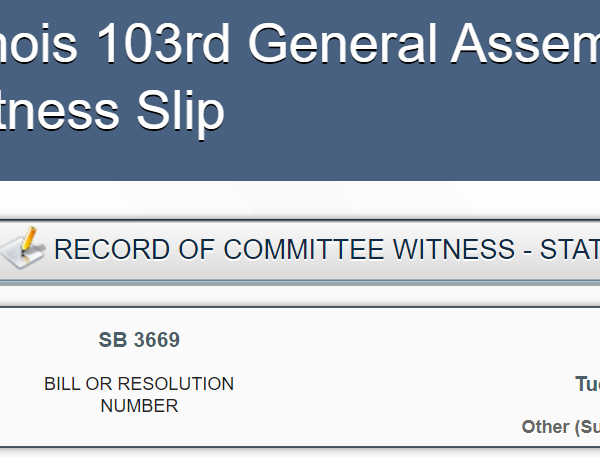Screen dimensions: 600x457
Task: Click the pencil and notepad icon
Action: tap(22, 248)
